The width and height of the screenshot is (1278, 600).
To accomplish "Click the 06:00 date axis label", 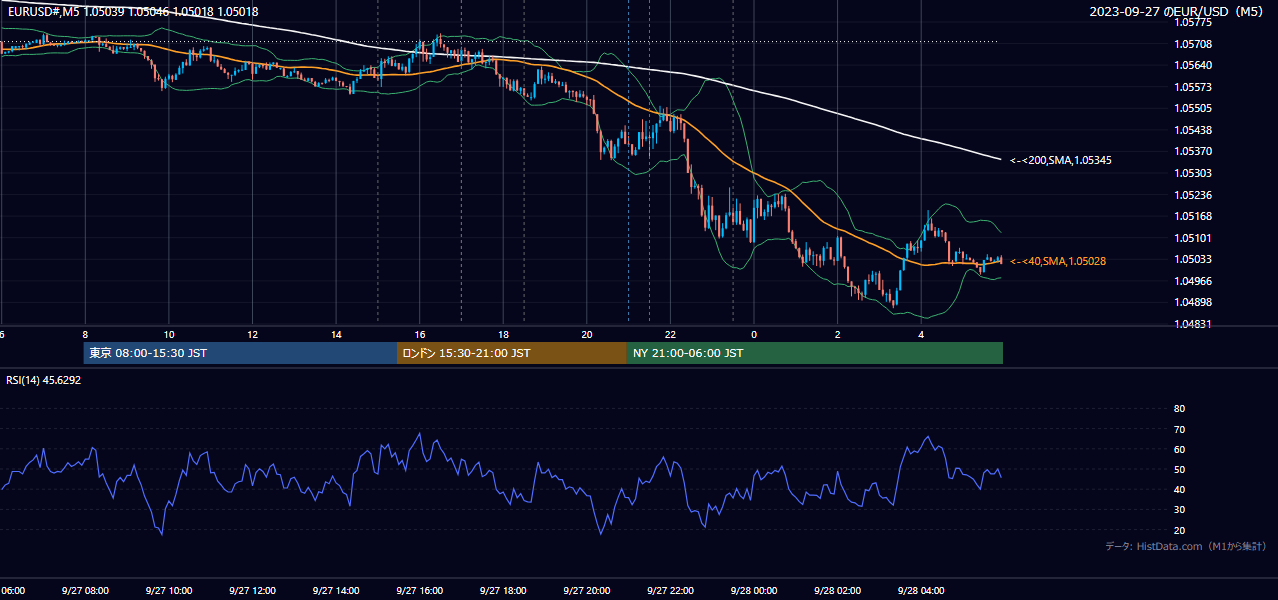I will [12, 590].
